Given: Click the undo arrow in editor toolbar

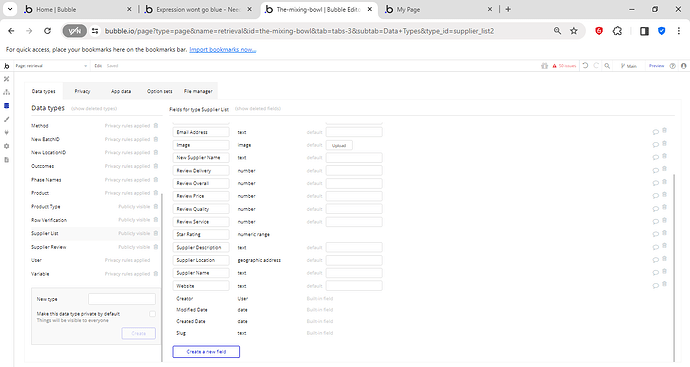Looking at the screenshot, I should point(585,66).
